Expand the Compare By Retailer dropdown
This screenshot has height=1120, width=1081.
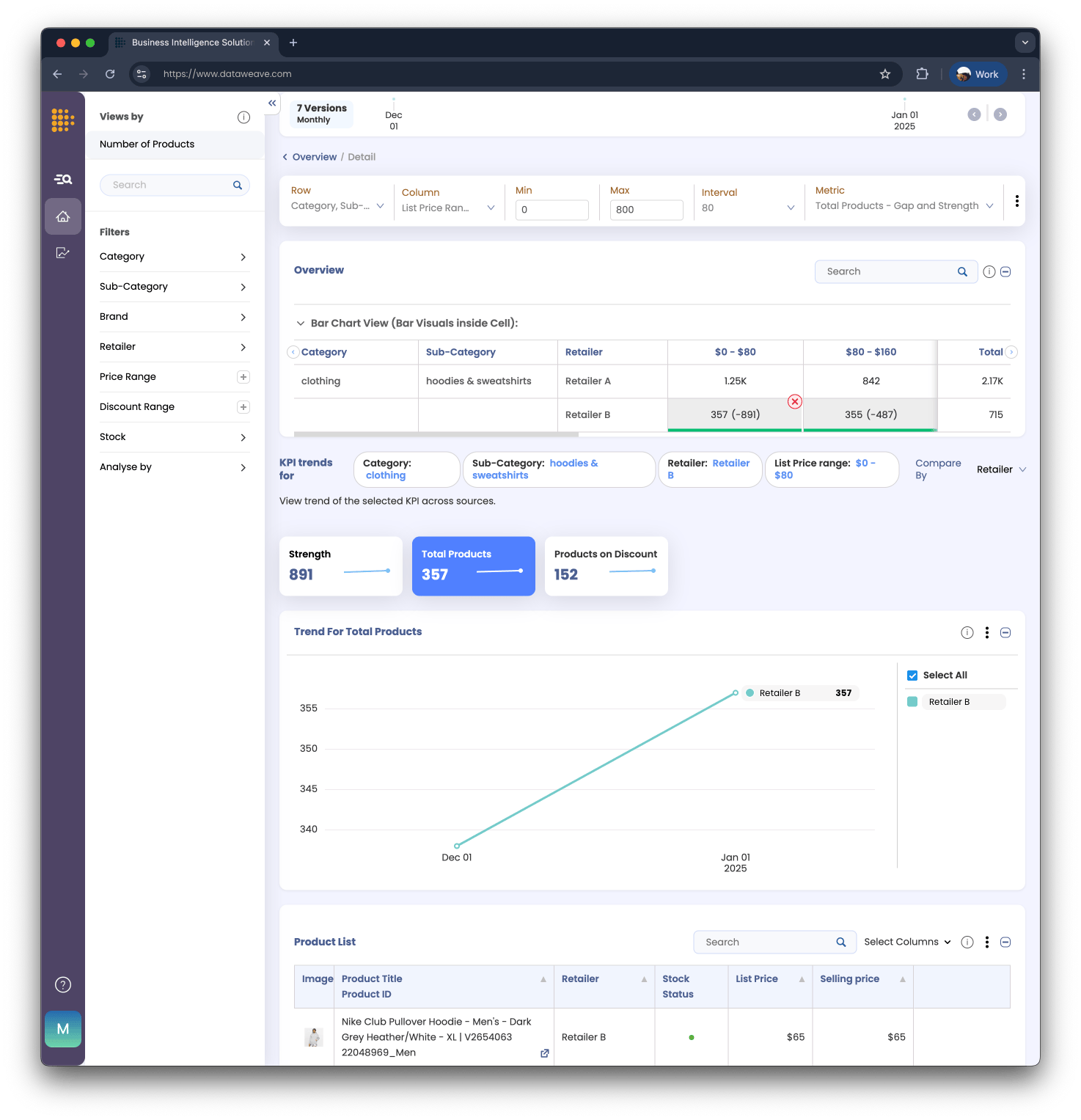(1002, 469)
